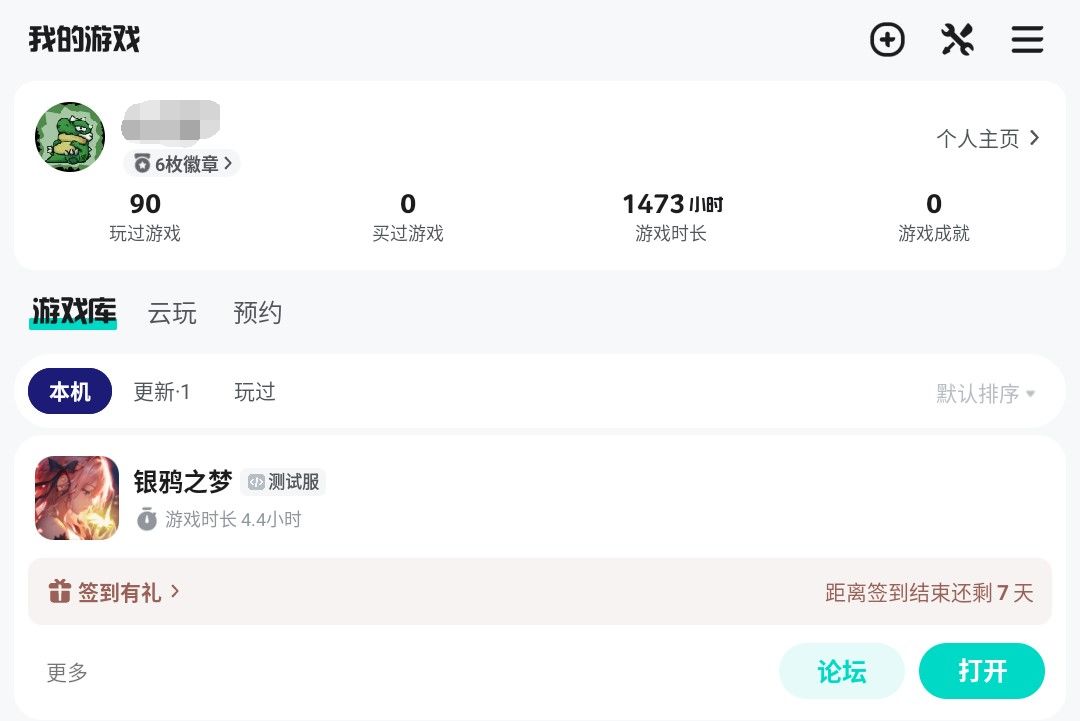Screen dimensions: 1080x721
Task: Select the 本机 filter
Action: pyautogui.click(x=70, y=392)
